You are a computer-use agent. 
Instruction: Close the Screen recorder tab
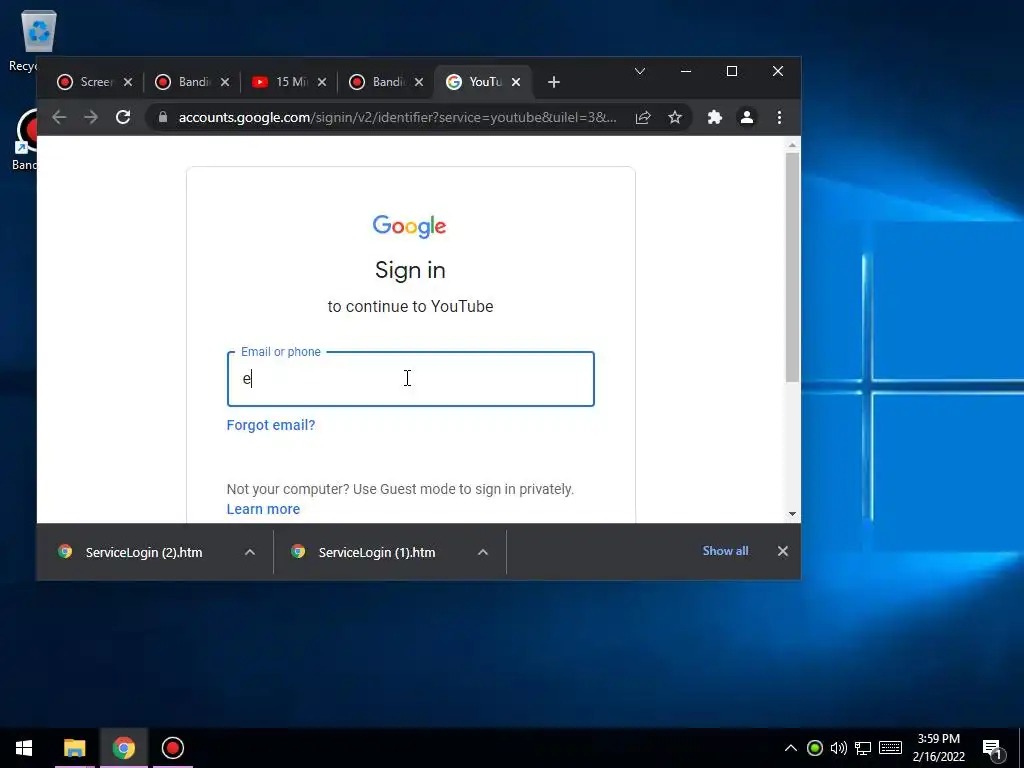click(x=128, y=82)
